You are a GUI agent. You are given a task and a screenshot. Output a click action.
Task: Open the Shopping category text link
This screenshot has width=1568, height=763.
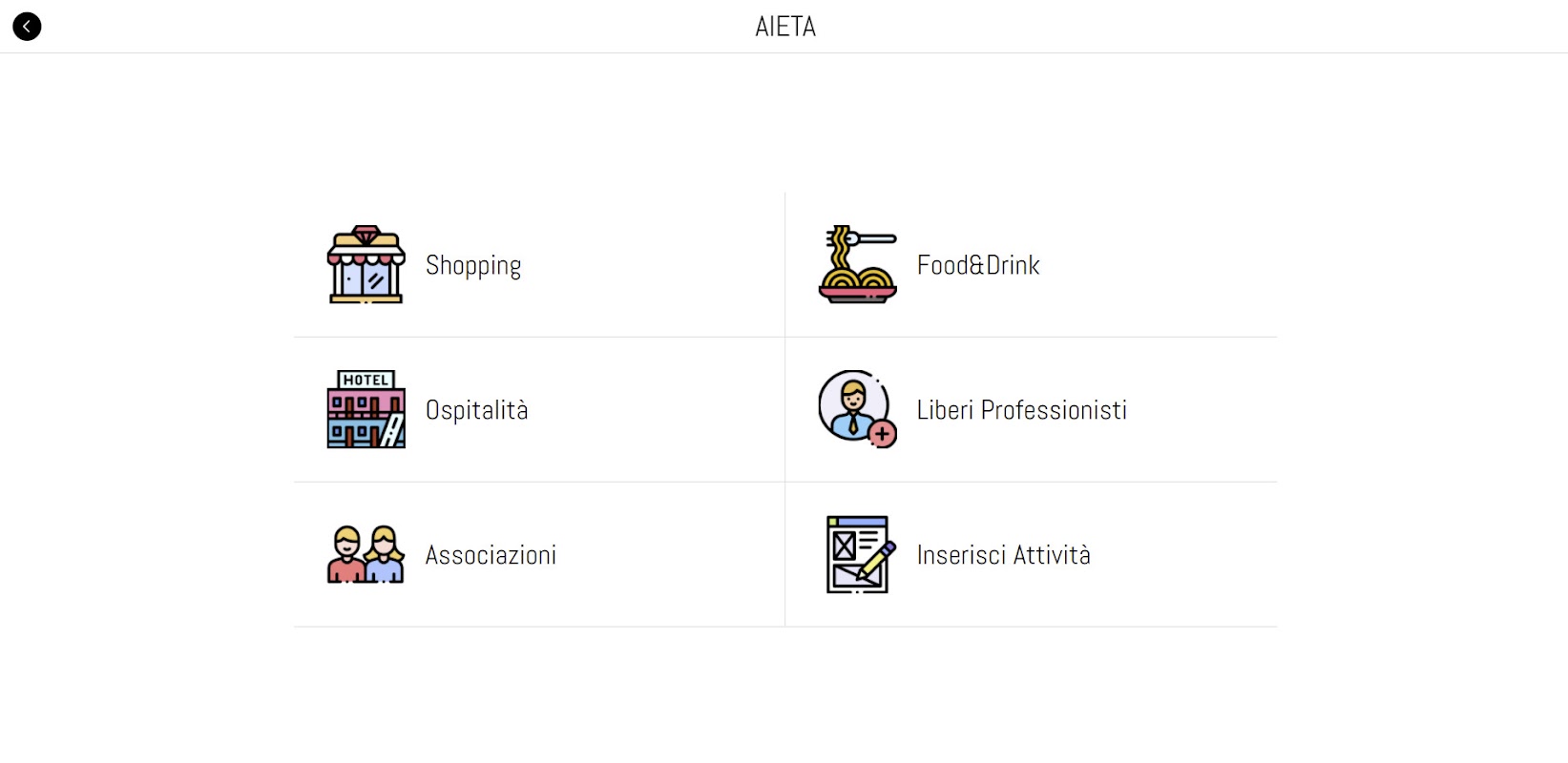[x=473, y=266]
